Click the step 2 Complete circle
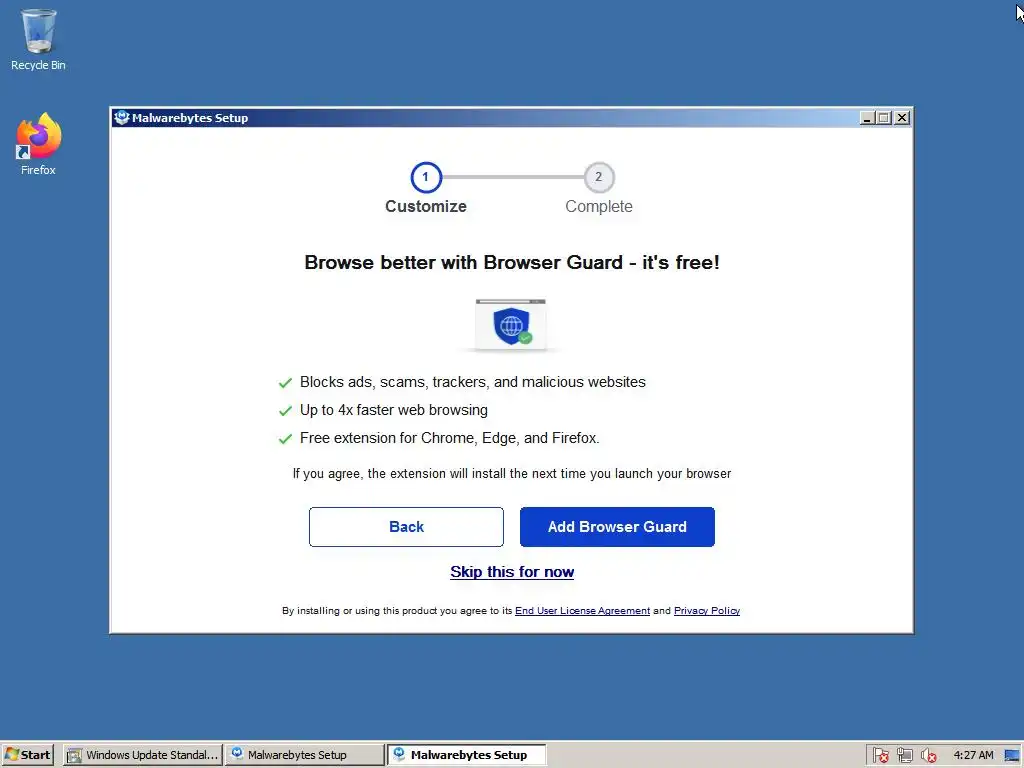Image resolution: width=1024 pixels, height=768 pixels. (x=598, y=177)
